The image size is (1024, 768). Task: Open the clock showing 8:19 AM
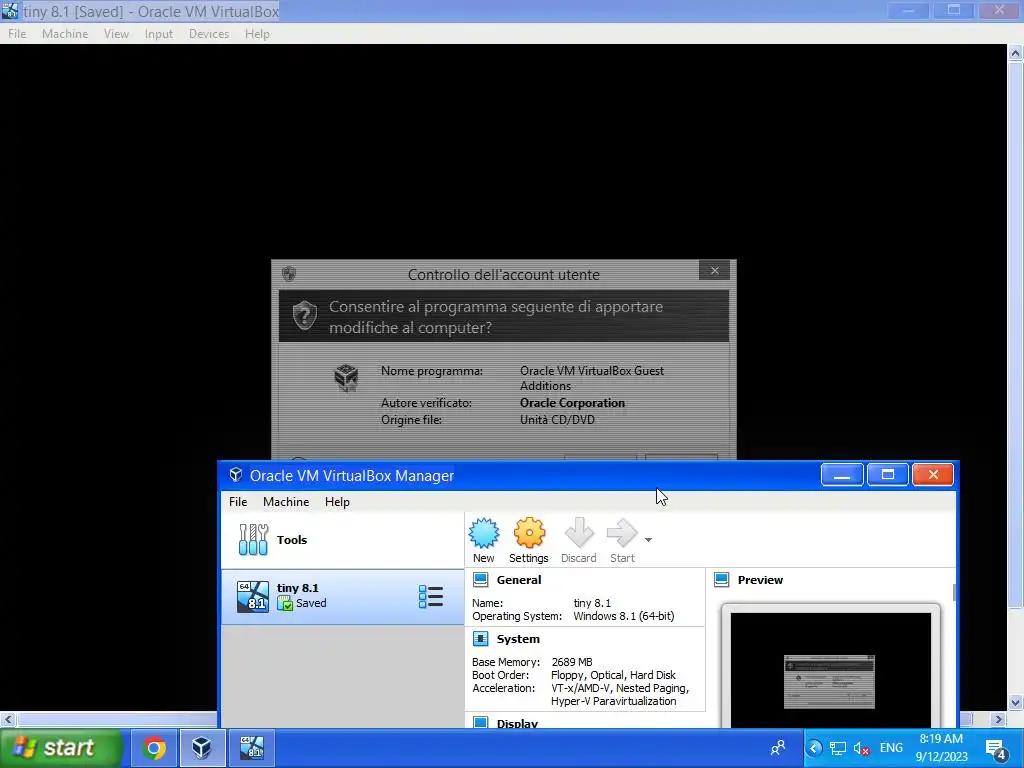pos(941,748)
